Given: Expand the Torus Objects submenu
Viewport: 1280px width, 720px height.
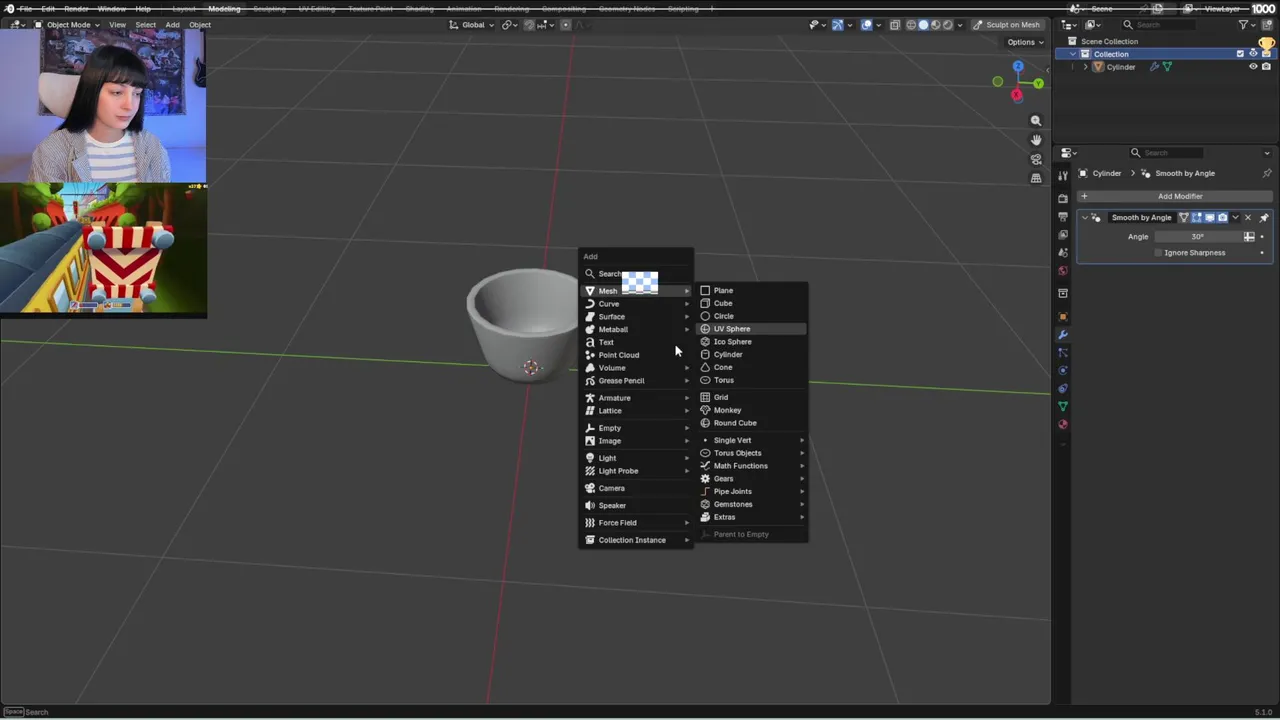Looking at the screenshot, I should click(751, 453).
